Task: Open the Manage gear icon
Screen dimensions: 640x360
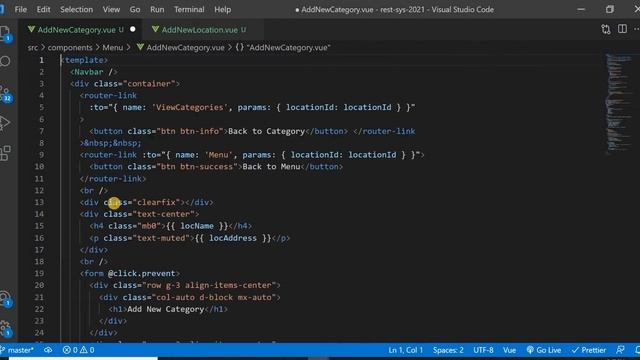Action: coord(5,328)
